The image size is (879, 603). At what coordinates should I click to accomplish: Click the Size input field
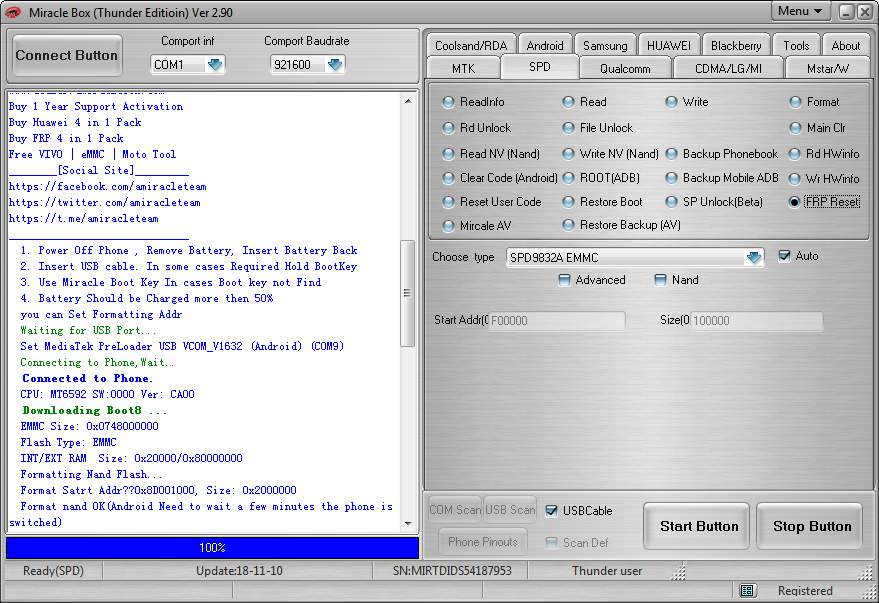coord(756,321)
